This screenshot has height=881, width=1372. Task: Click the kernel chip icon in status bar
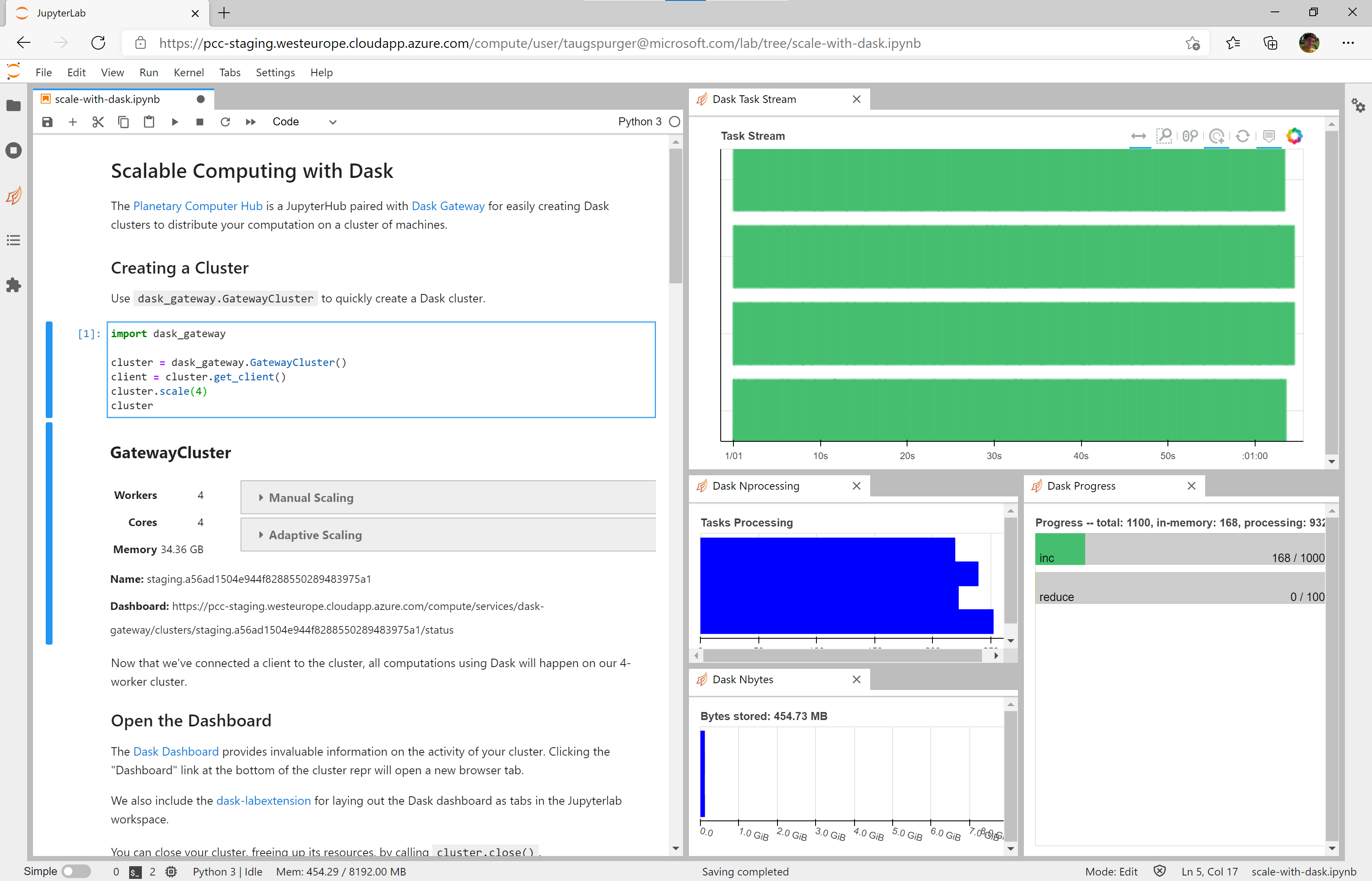(x=171, y=872)
